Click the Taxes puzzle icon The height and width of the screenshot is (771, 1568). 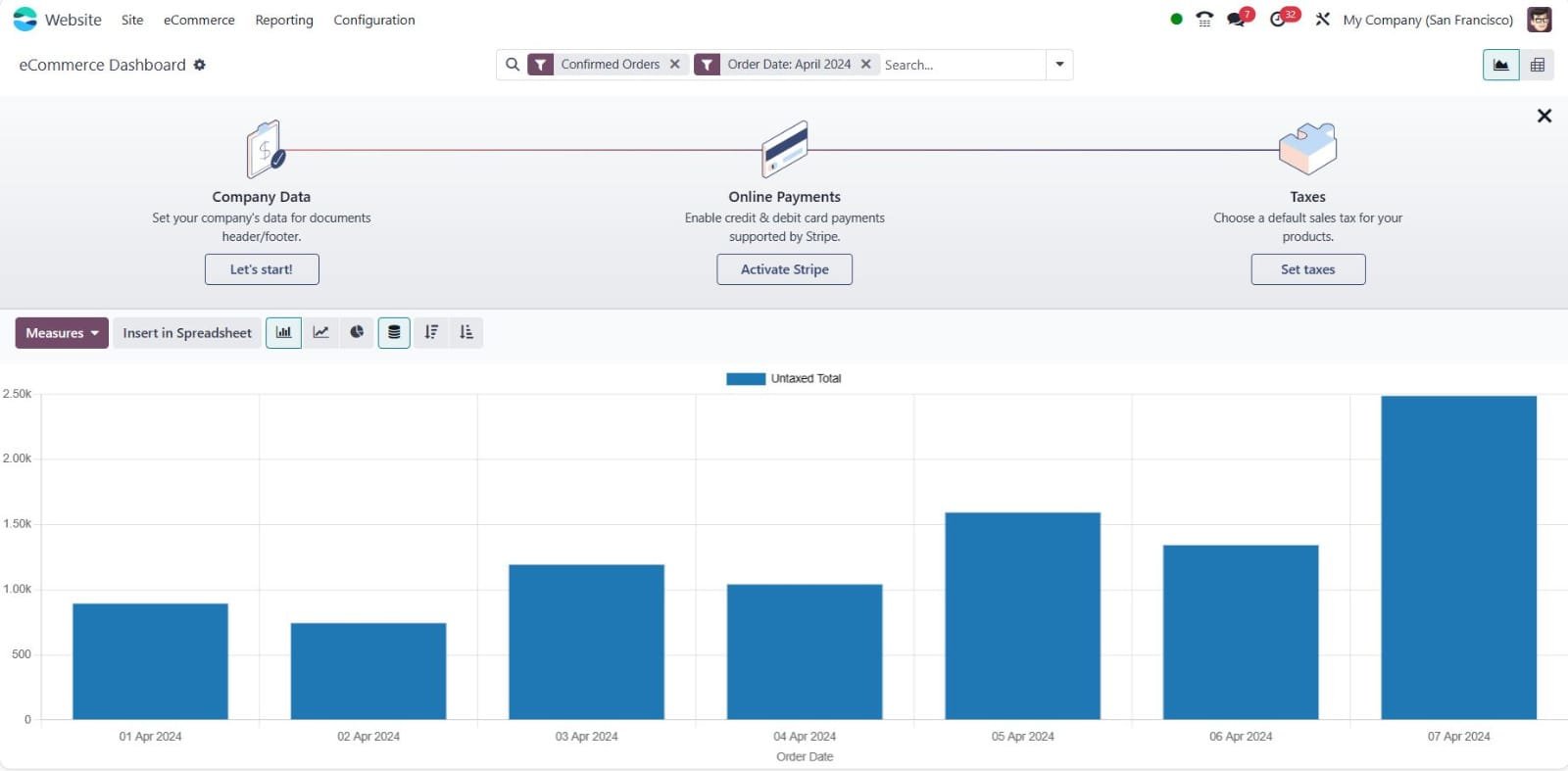click(1308, 149)
